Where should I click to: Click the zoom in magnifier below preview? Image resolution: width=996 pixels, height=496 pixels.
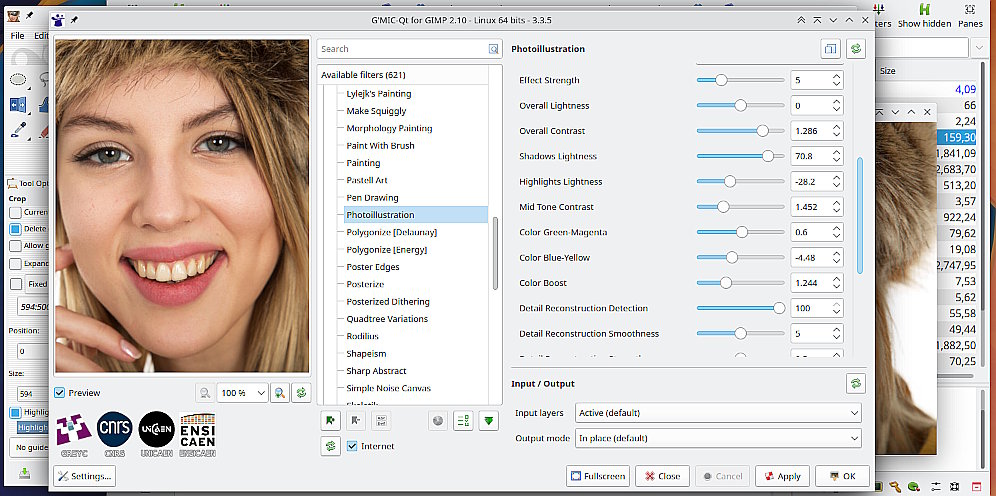tap(281, 394)
